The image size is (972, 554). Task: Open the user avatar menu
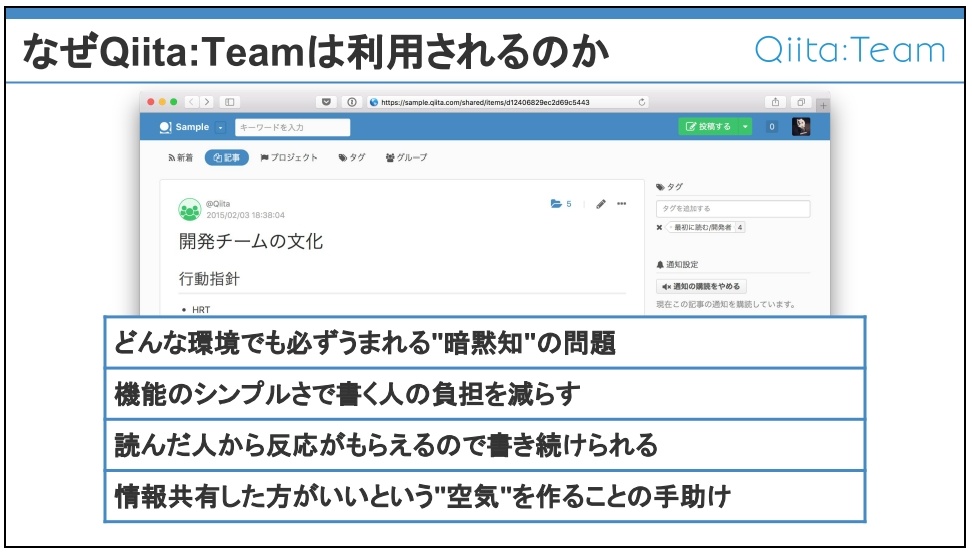[x=801, y=126]
